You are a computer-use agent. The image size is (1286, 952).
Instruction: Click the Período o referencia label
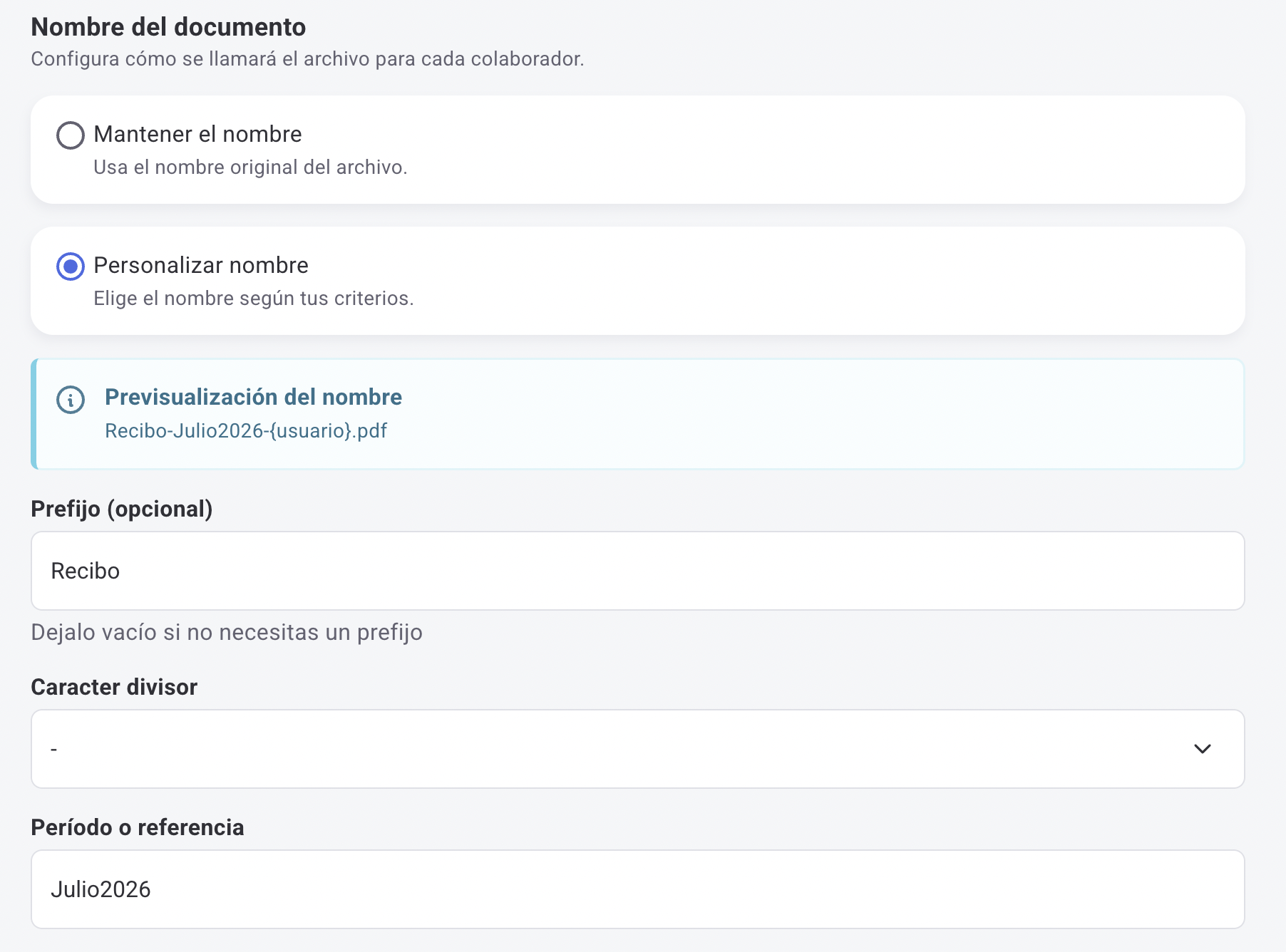(x=138, y=827)
